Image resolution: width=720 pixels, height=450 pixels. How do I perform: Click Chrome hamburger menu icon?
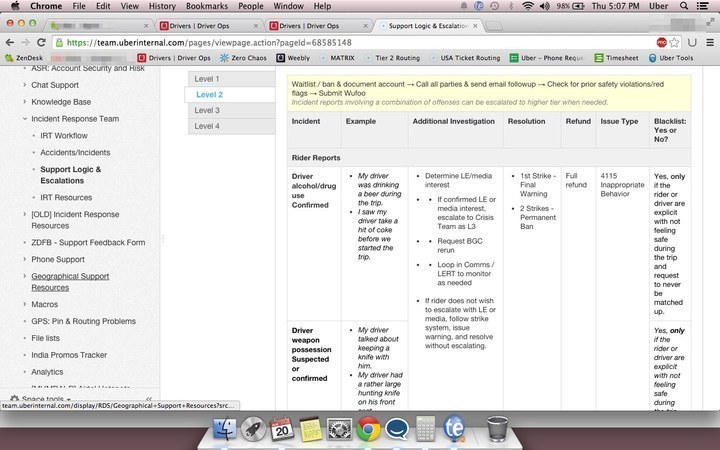pos(708,43)
